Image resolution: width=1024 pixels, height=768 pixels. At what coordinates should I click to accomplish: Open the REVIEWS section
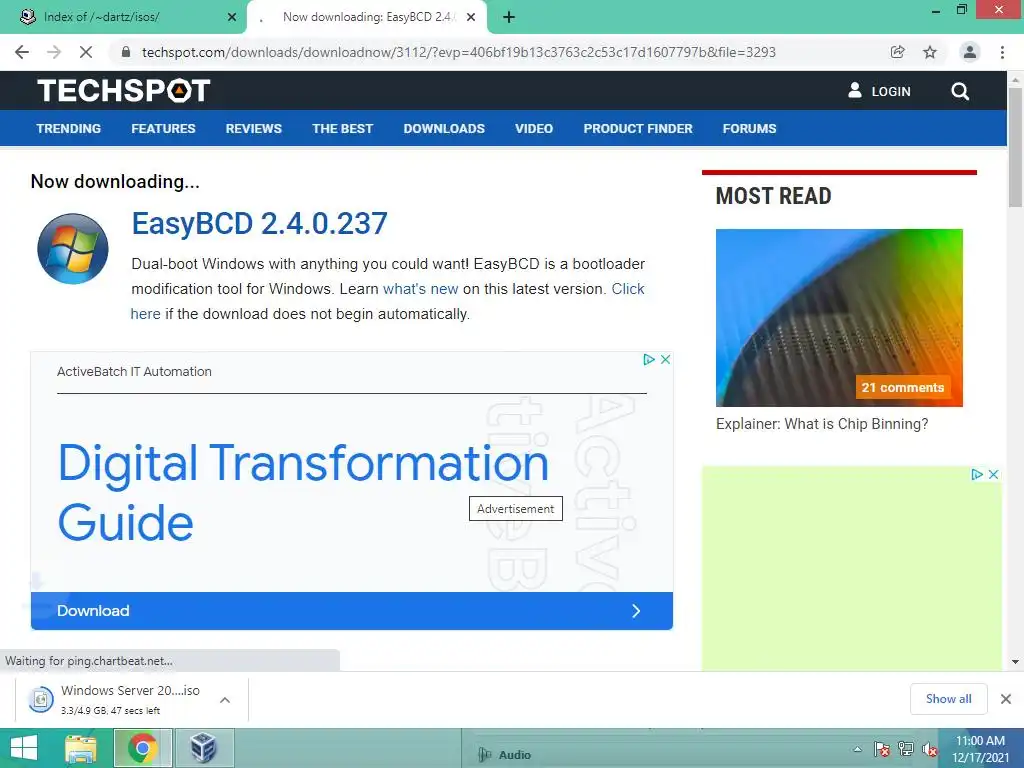253,129
